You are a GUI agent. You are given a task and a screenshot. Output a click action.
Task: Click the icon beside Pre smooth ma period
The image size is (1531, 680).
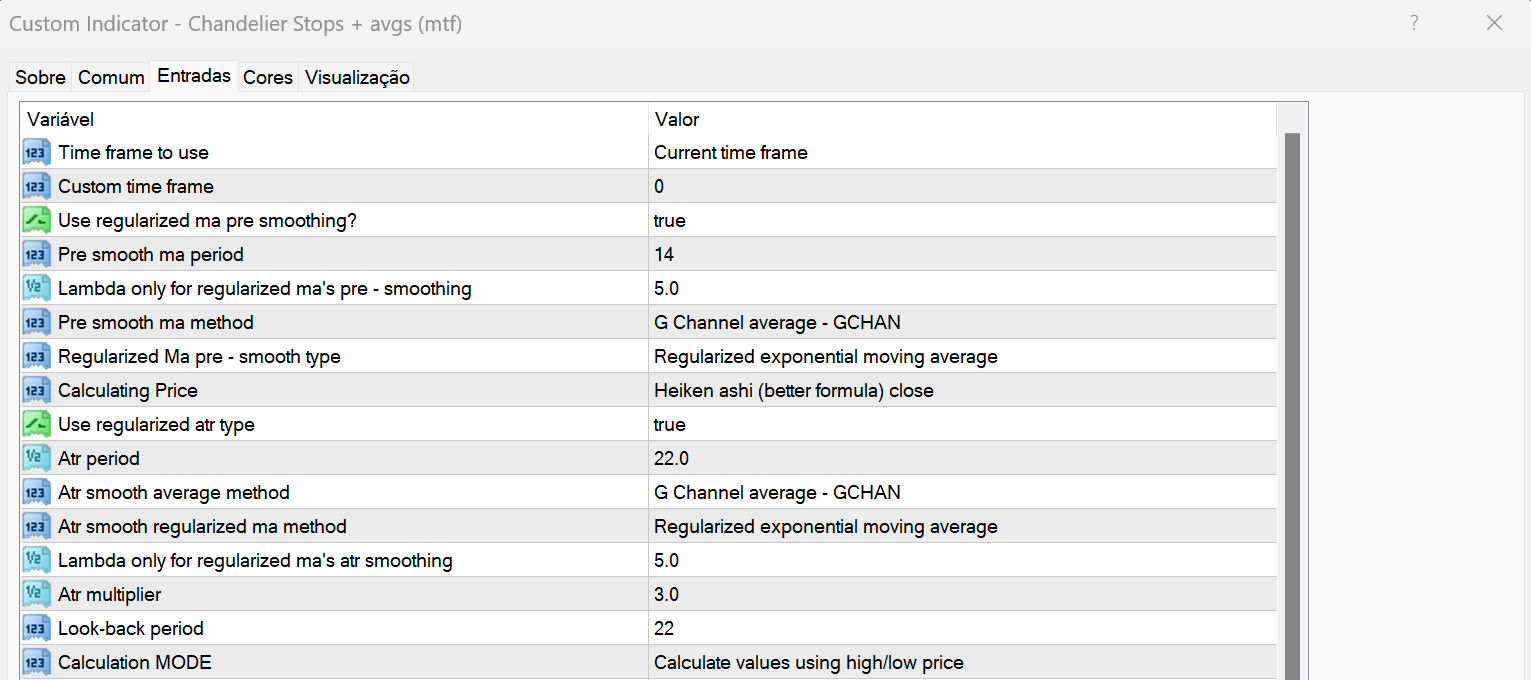(37, 255)
